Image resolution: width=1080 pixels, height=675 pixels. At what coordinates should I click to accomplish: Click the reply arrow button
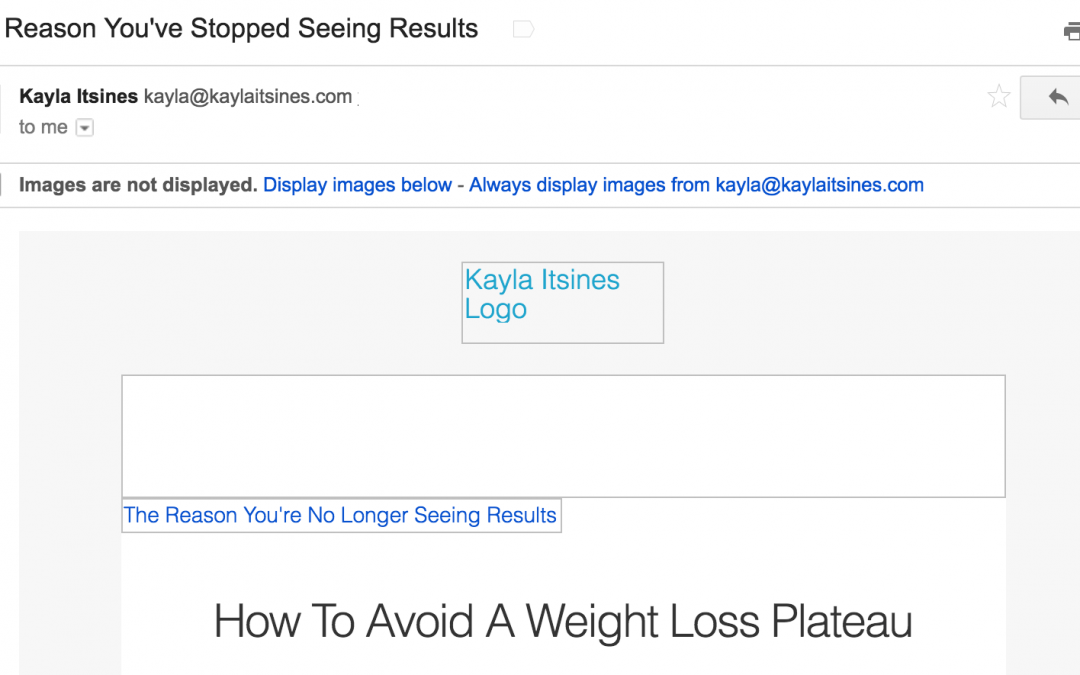pyautogui.click(x=1057, y=97)
